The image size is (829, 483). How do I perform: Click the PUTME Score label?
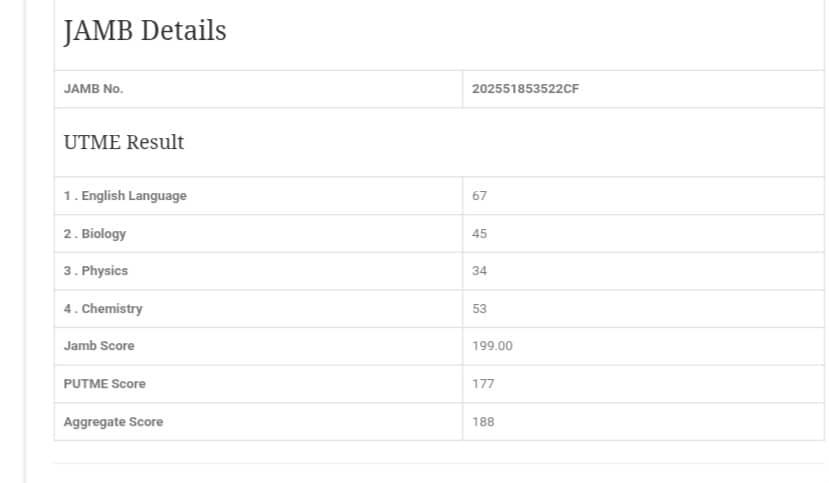104,384
